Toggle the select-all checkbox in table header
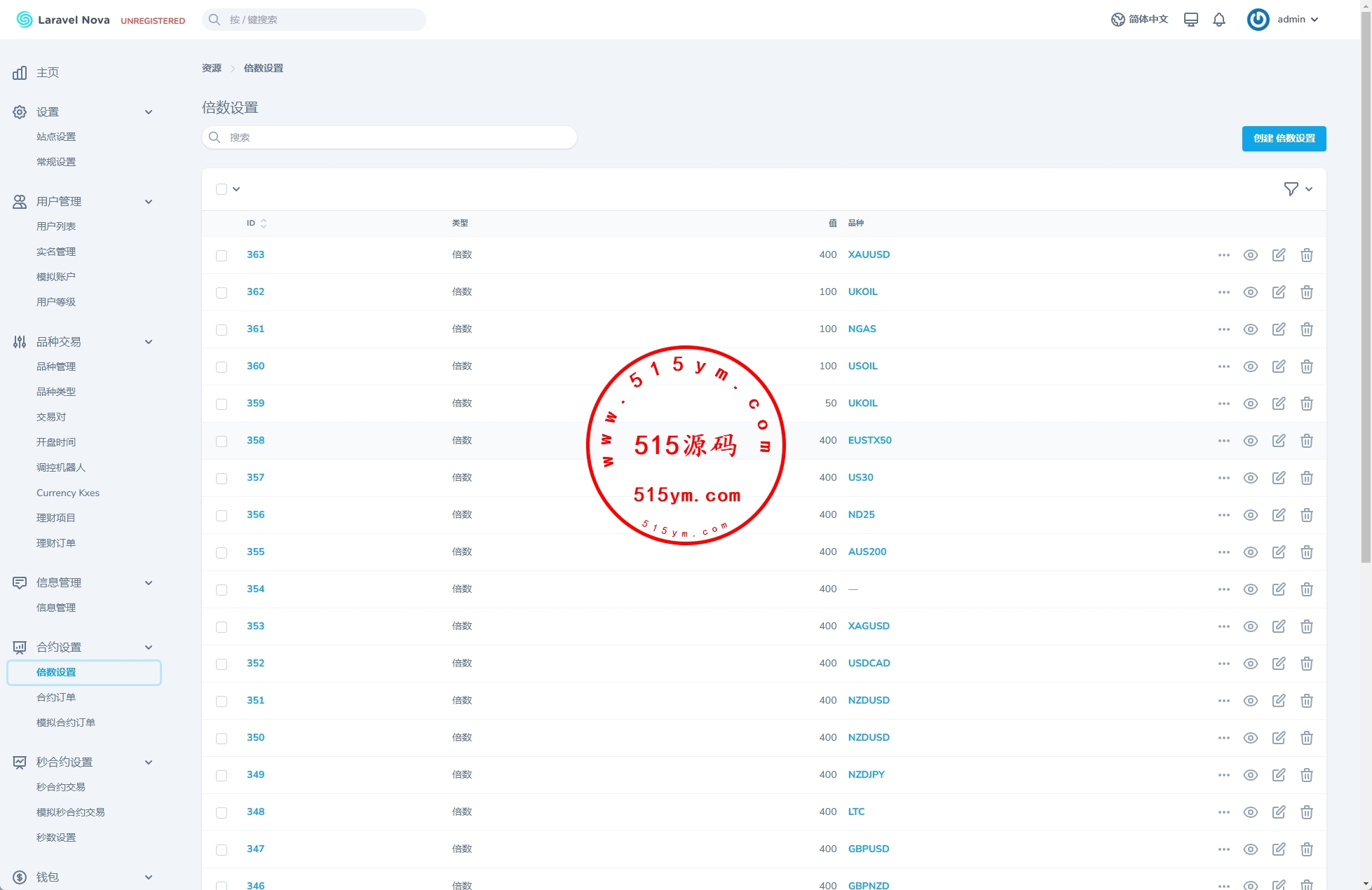Image resolution: width=1372 pixels, height=890 pixels. [222, 189]
